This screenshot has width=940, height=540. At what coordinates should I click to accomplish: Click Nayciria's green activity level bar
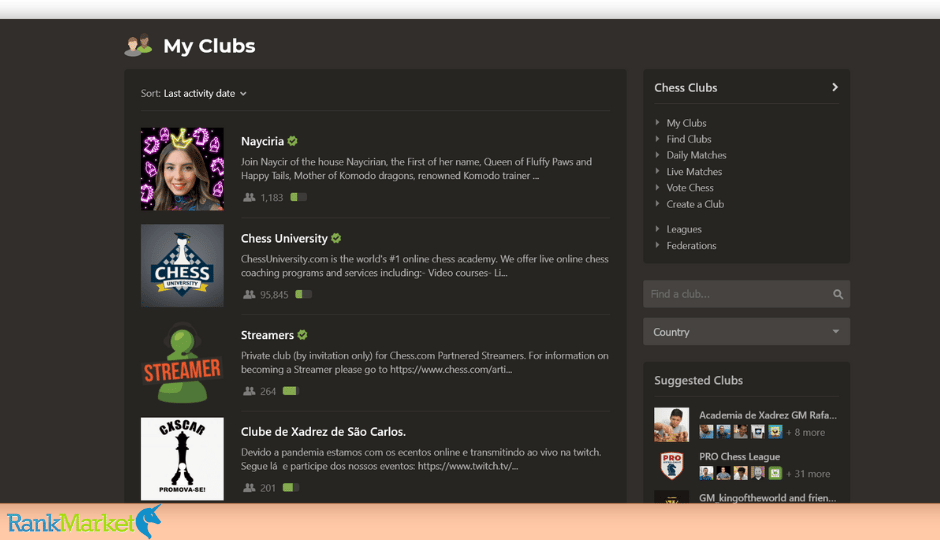pos(299,197)
